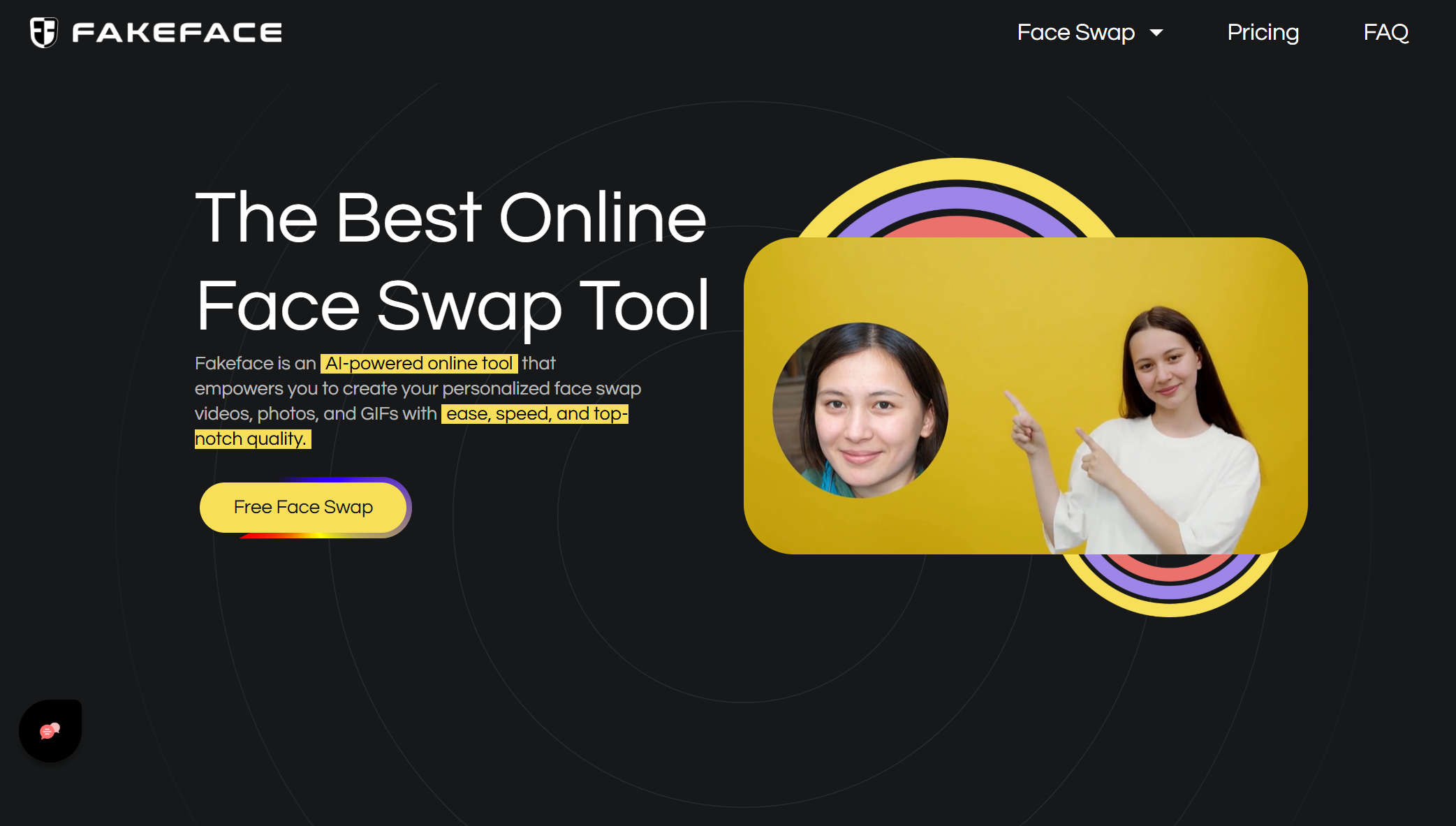
Task: Go to the Pricing page
Action: click(1263, 32)
